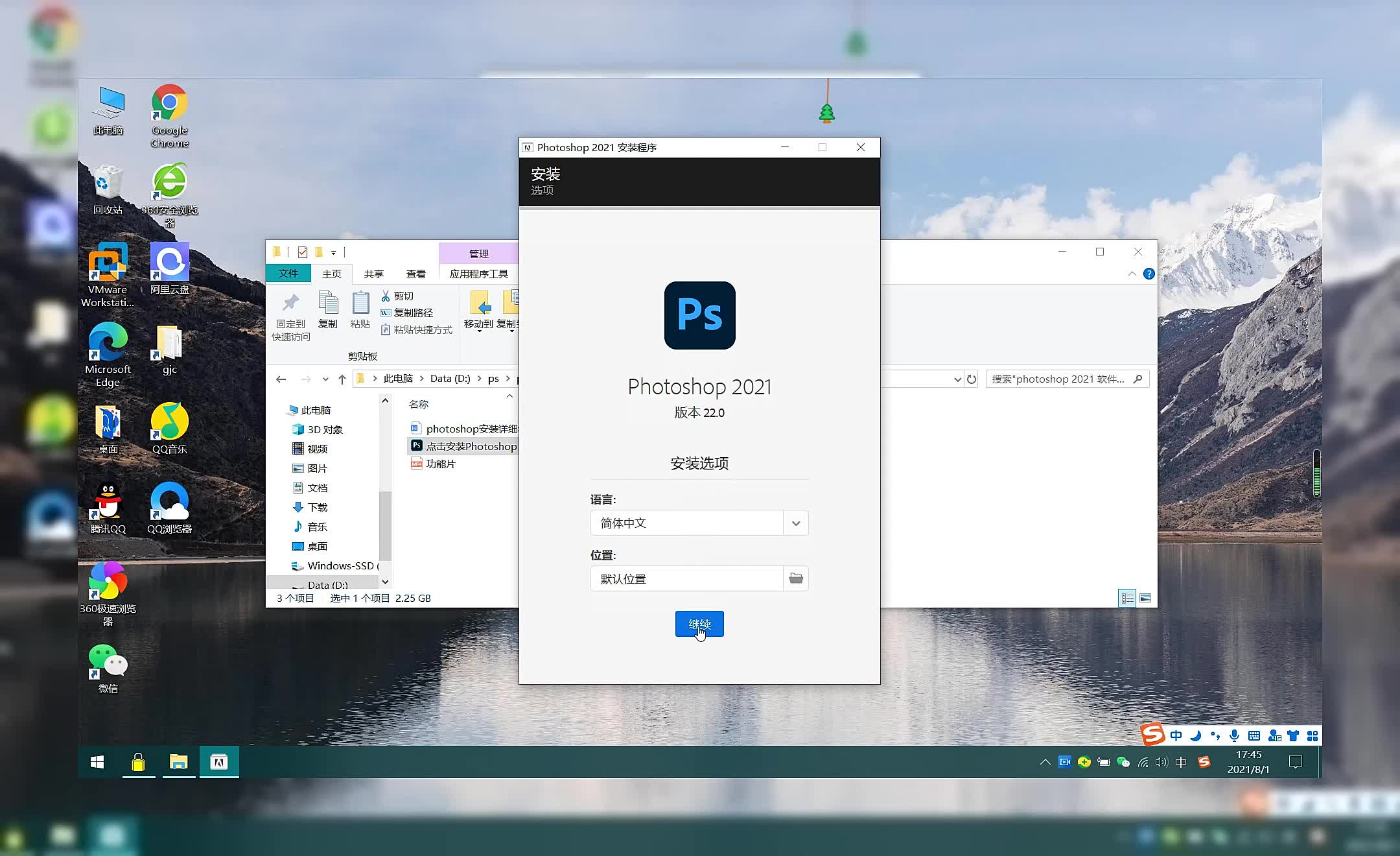Open 腾讯QQ desktop shortcut
The height and width of the screenshot is (856, 1400).
(x=108, y=508)
